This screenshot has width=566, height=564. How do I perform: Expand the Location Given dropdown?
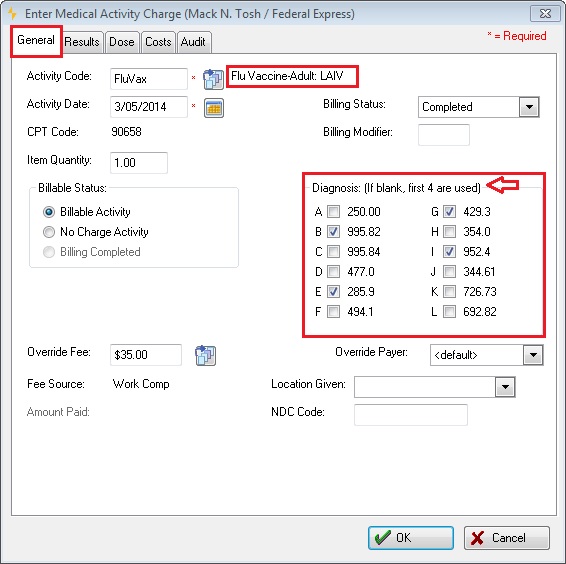tap(505, 387)
